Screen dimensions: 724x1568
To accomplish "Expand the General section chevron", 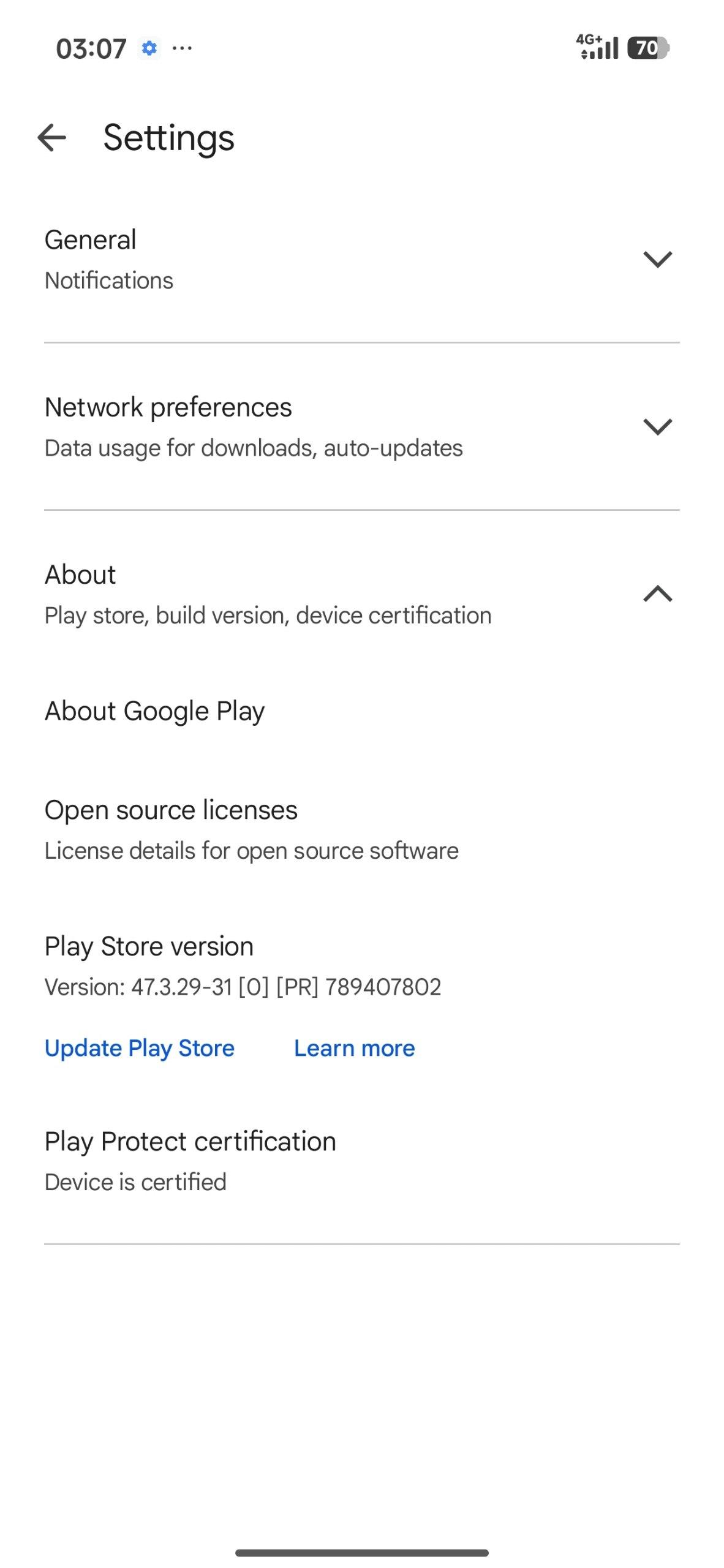I will pyautogui.click(x=657, y=259).
